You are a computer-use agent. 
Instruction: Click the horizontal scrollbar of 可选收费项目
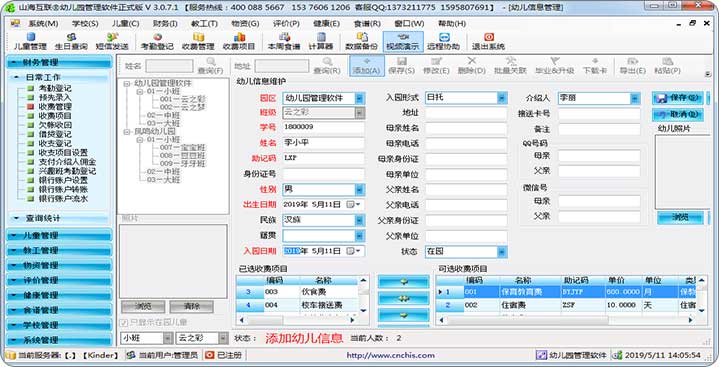click(x=566, y=320)
